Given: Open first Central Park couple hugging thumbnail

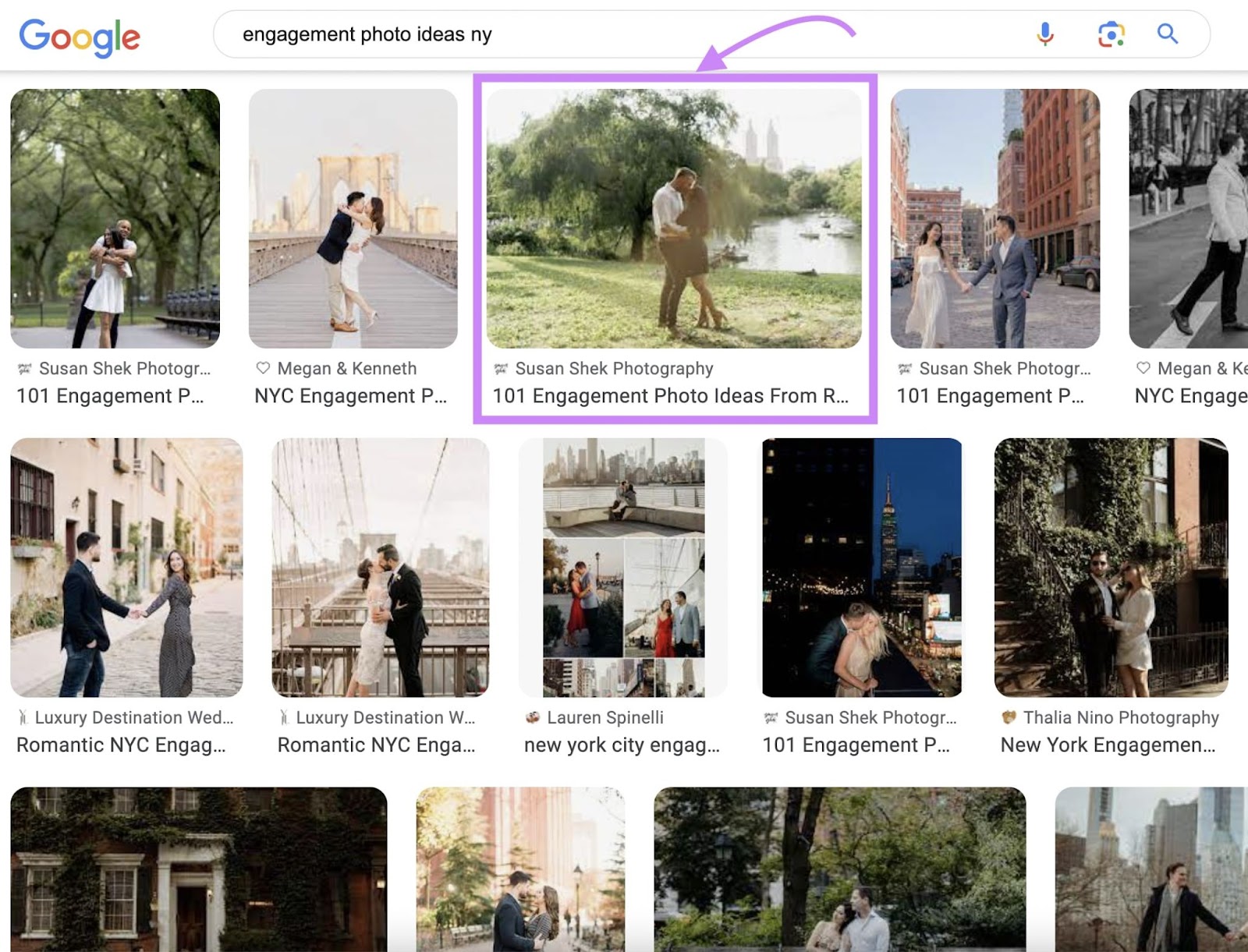Looking at the screenshot, I should click(115, 218).
